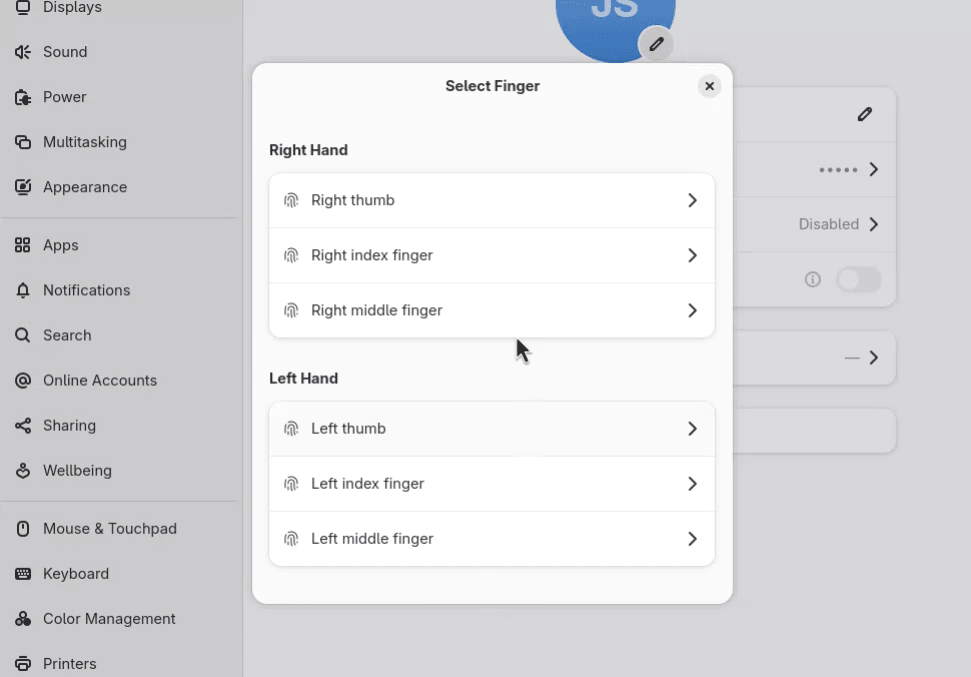Open the Left thumb row chevron

692,429
